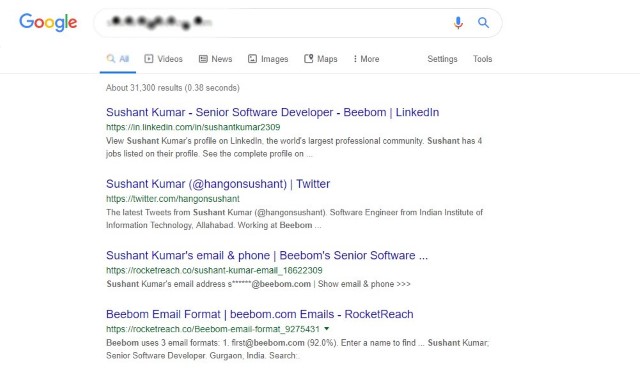Open the Videos results tab
Screen dimensions: 640x370
[x=163, y=59]
